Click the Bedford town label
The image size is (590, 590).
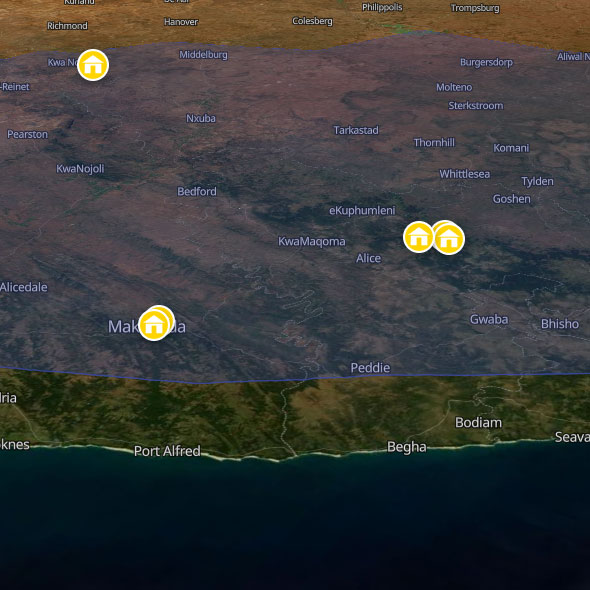coord(197,192)
